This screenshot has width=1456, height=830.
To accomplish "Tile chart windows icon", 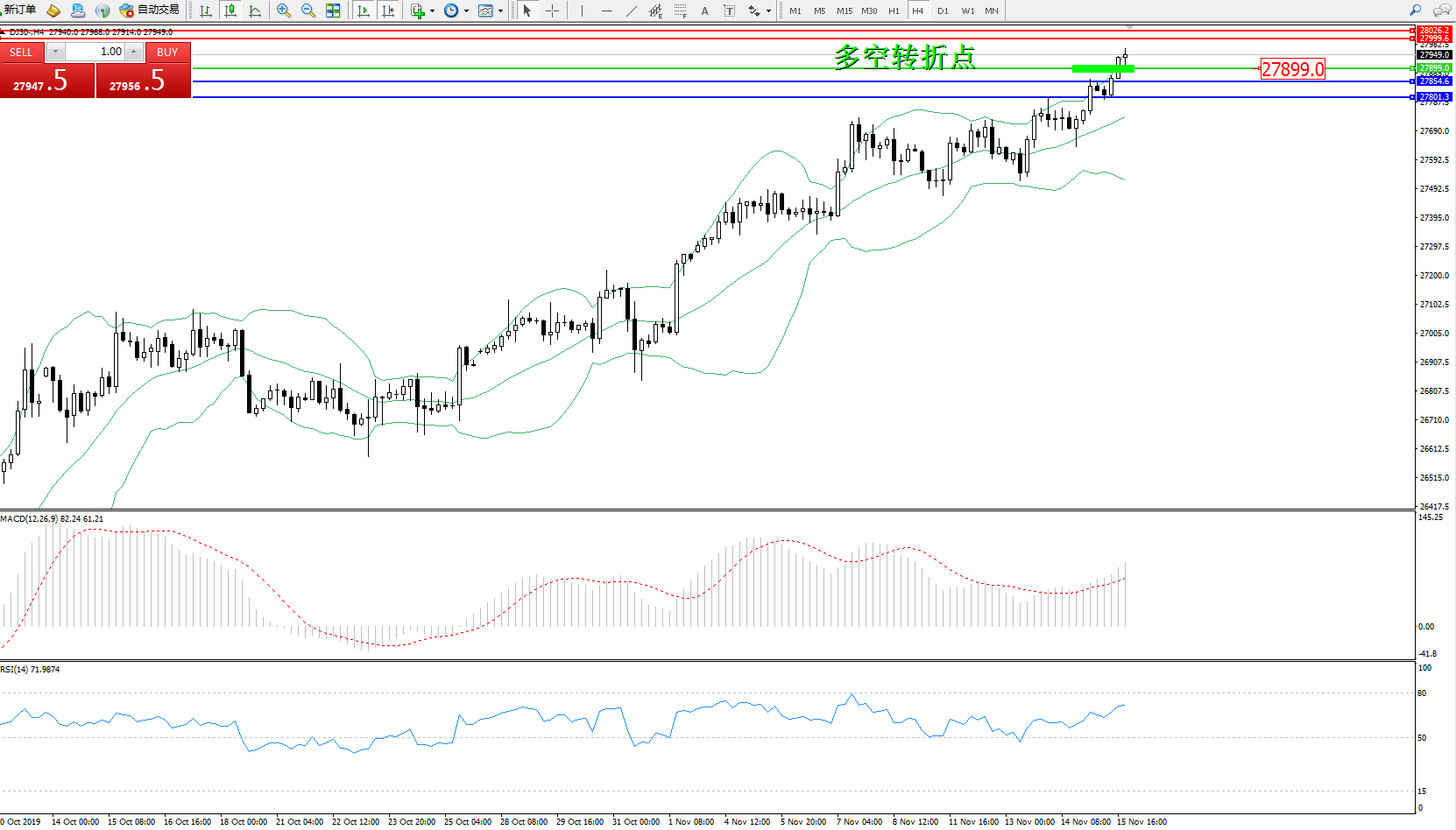I will coord(333,11).
